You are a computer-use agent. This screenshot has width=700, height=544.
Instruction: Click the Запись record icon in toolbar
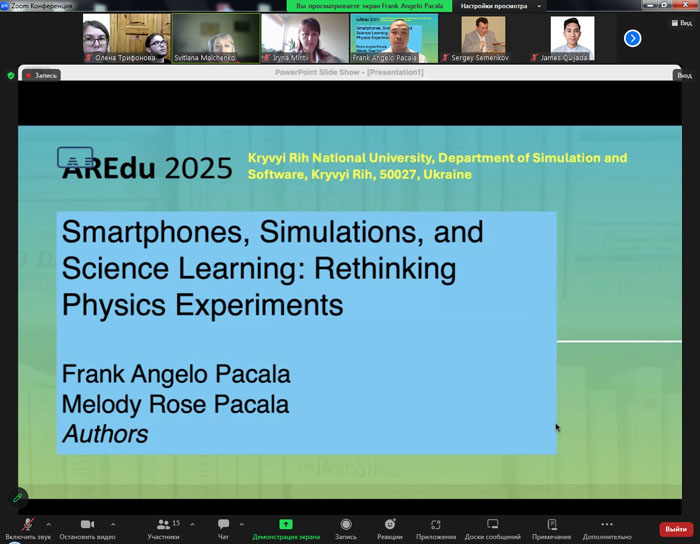pos(346,526)
